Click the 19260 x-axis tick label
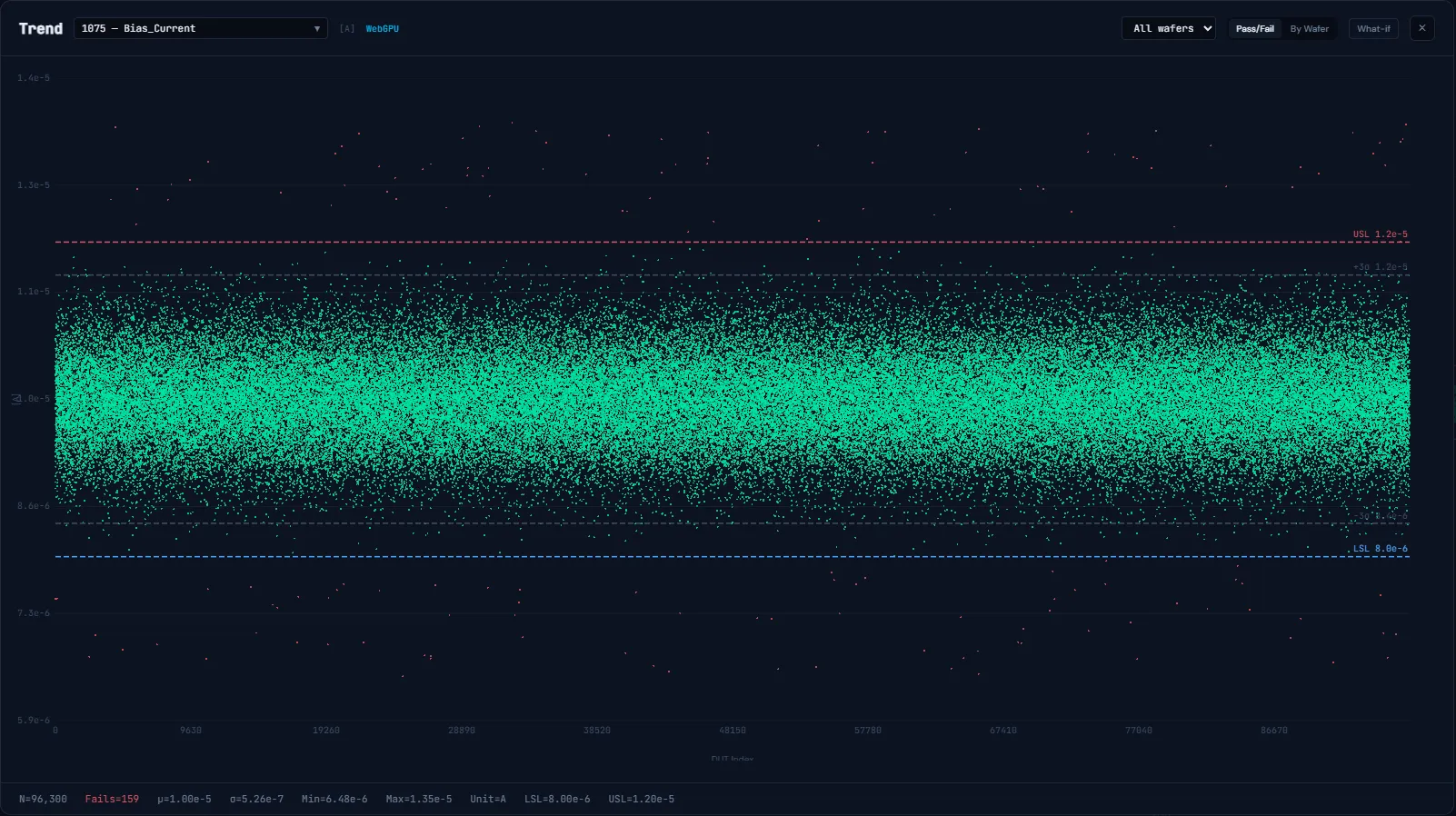Image resolution: width=1456 pixels, height=816 pixels. [x=326, y=731]
